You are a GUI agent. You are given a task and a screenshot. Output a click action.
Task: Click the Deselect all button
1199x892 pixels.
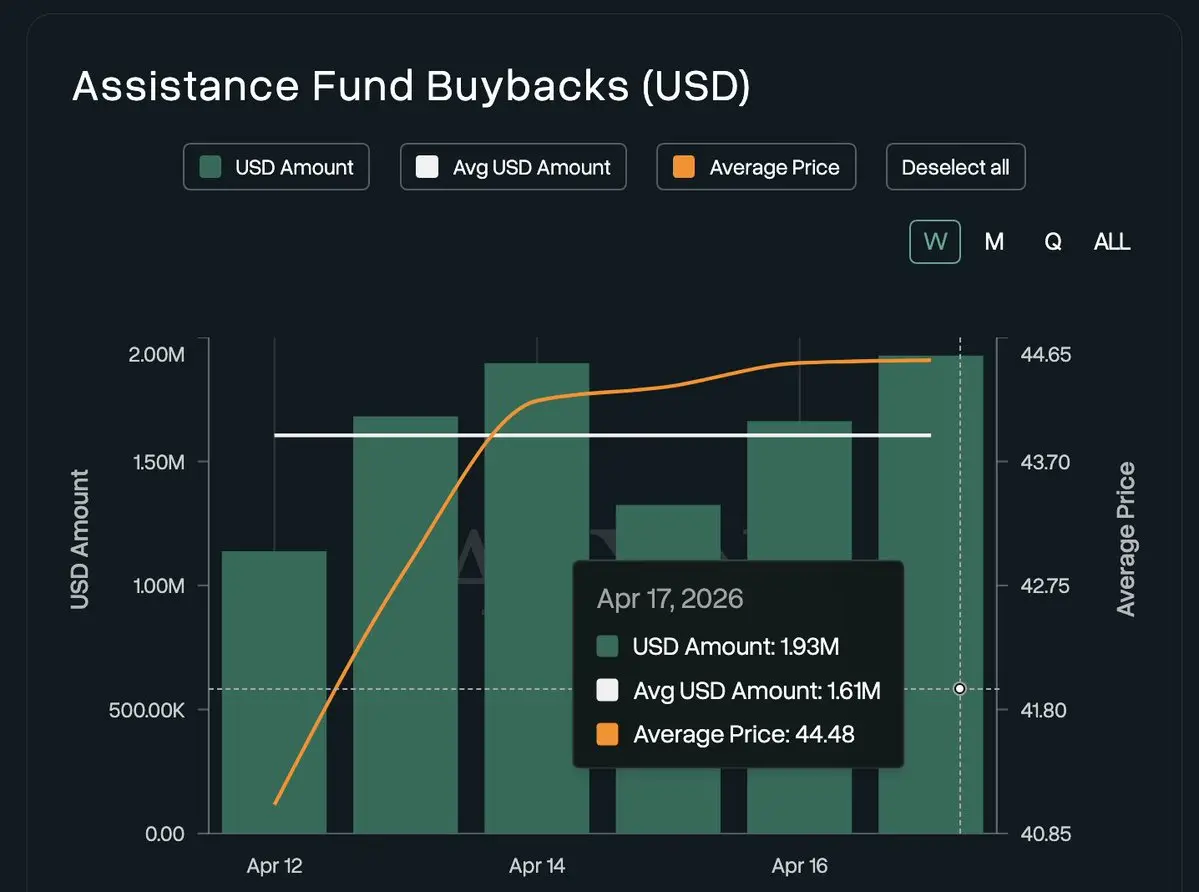(x=955, y=167)
